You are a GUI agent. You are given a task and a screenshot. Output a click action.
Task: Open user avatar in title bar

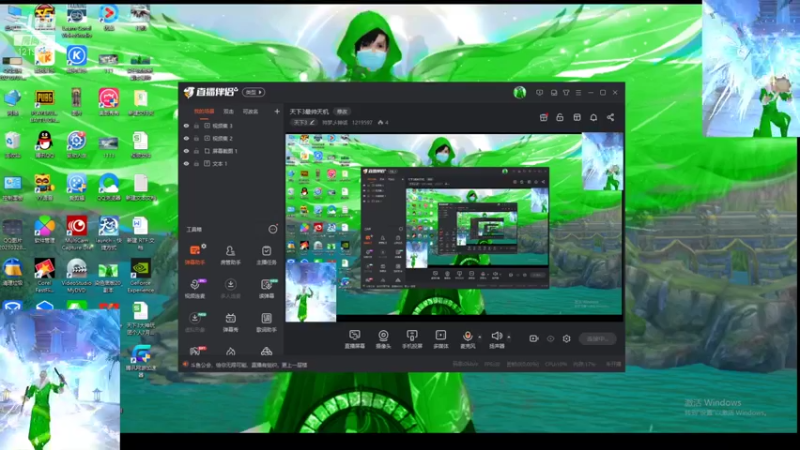(519, 92)
